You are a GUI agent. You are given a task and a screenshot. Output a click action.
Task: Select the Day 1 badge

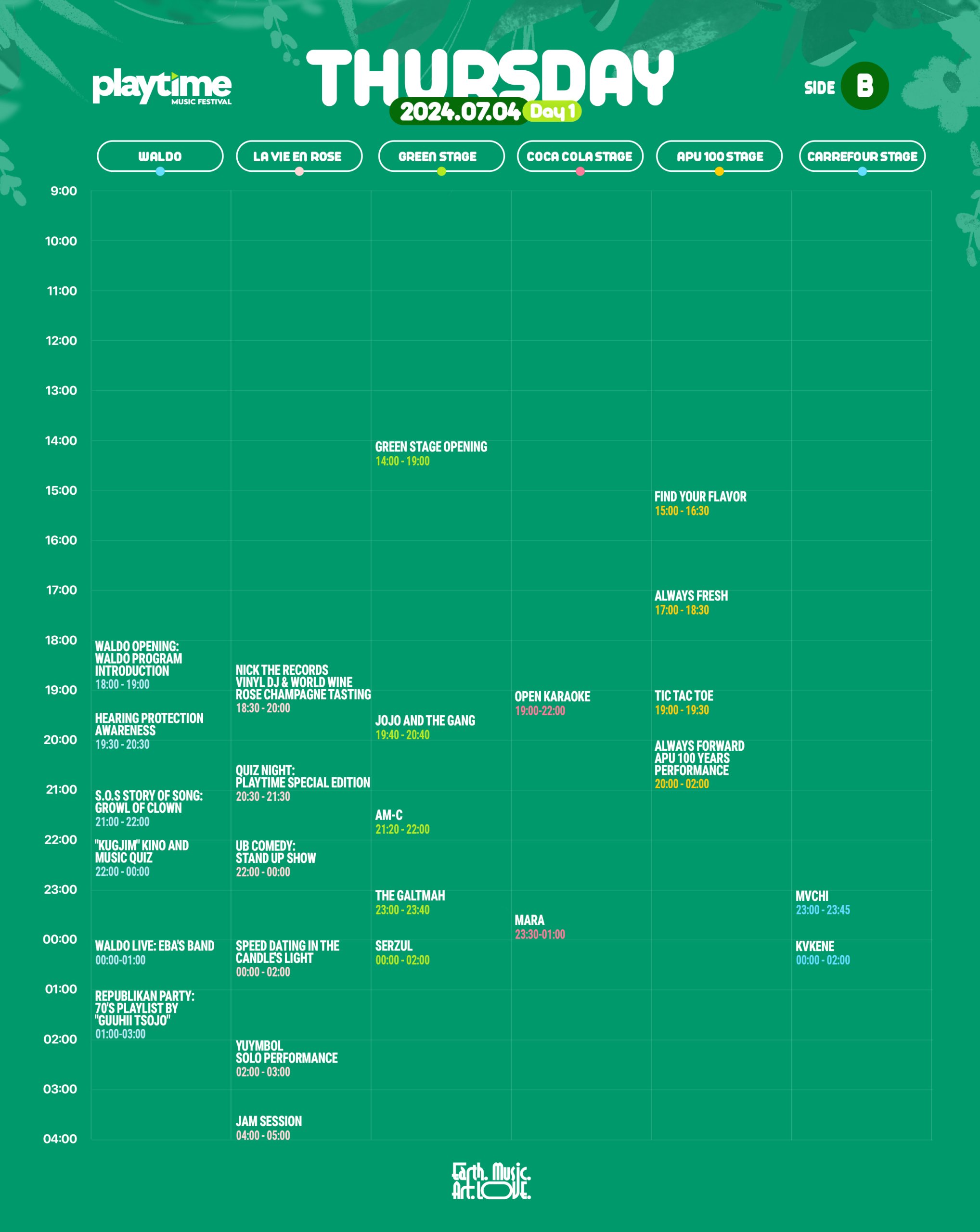(552, 112)
